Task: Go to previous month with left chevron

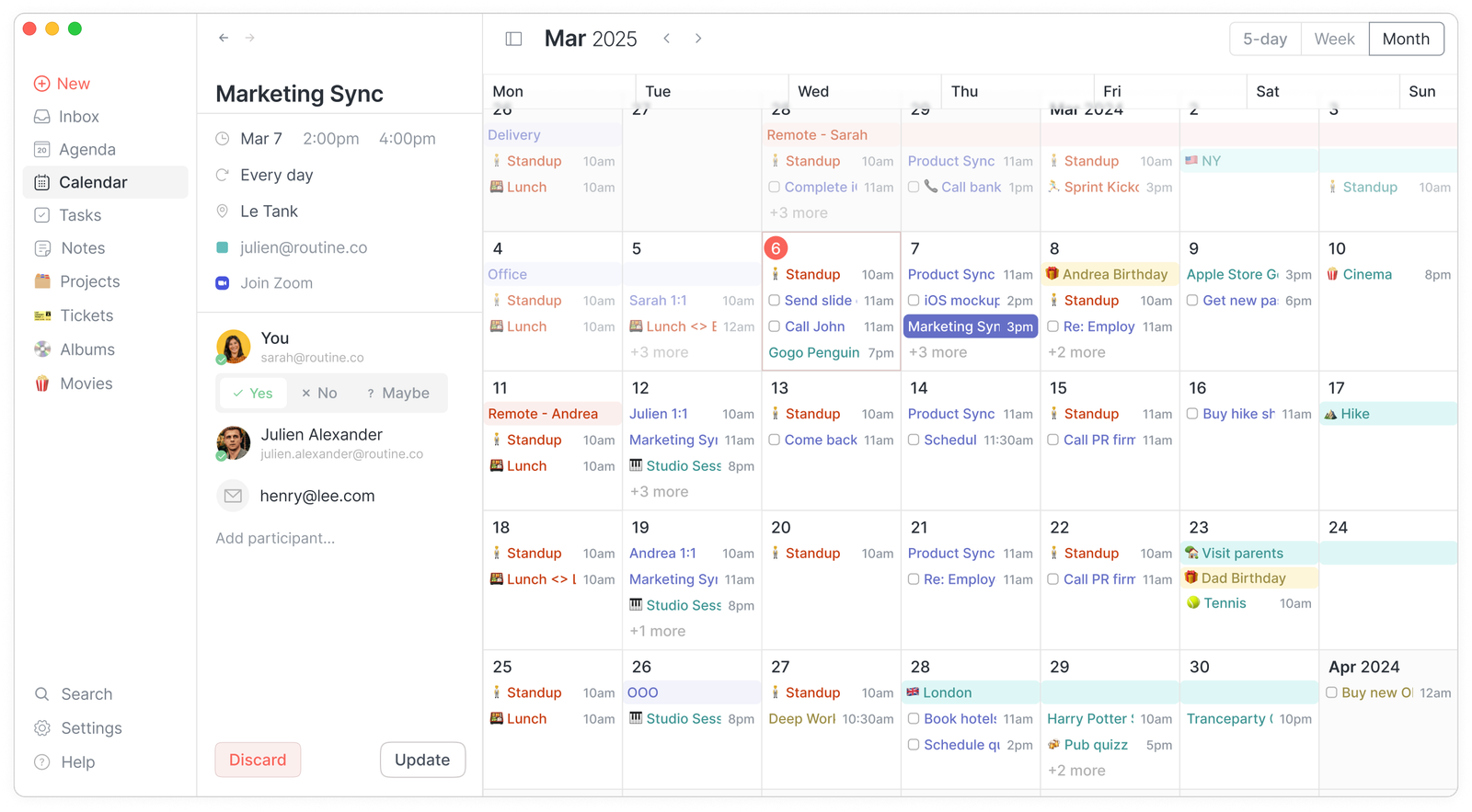Action: pos(667,39)
